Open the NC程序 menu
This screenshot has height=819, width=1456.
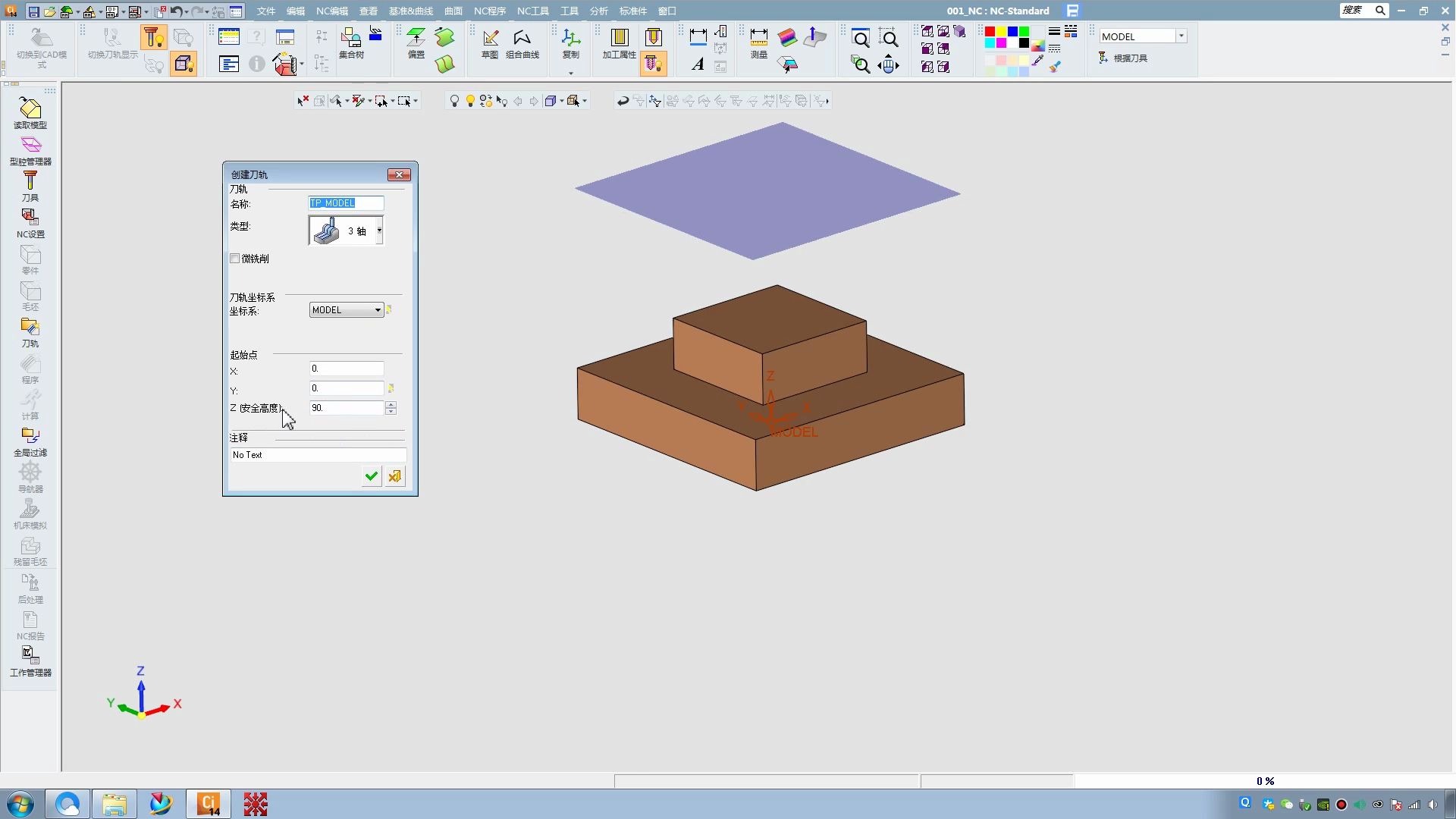pos(489,11)
